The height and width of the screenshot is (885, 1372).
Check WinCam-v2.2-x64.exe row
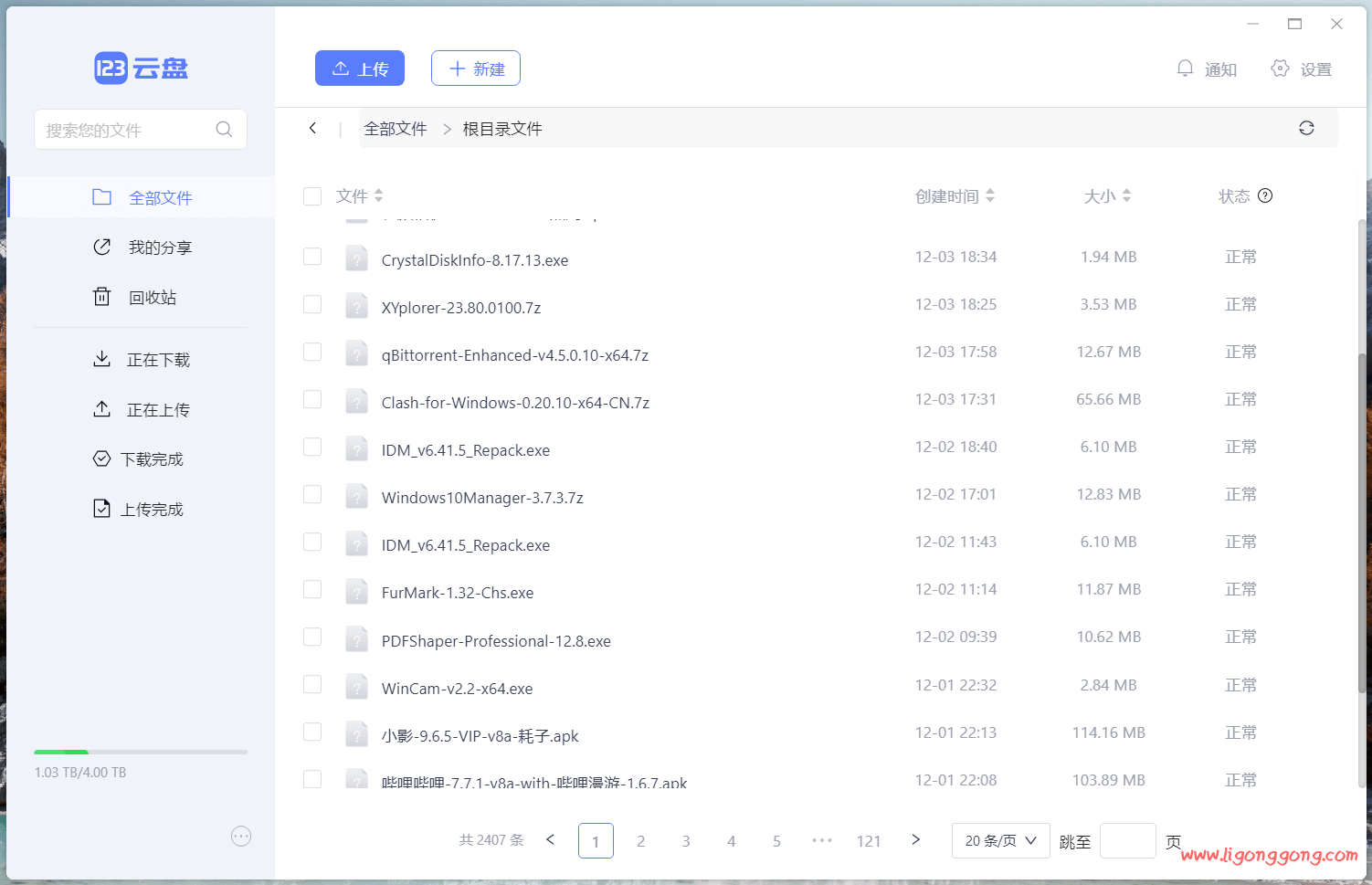312,684
